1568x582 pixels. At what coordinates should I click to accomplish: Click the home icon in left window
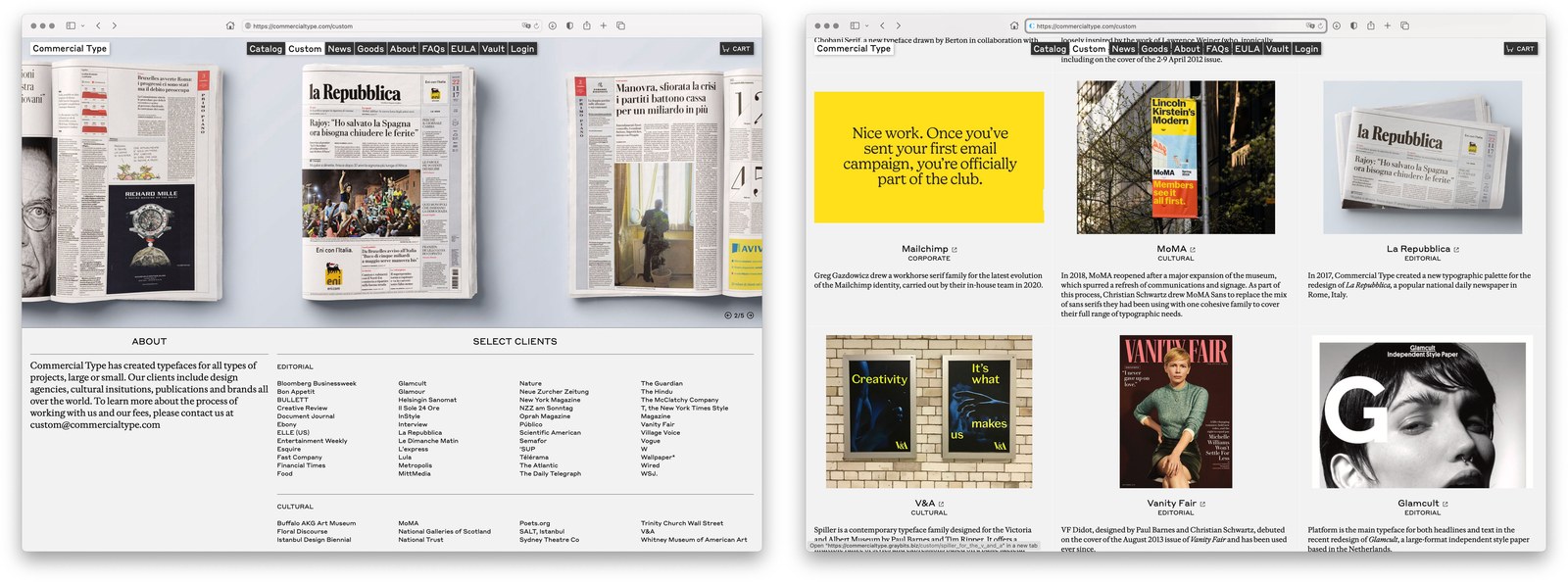(x=230, y=25)
